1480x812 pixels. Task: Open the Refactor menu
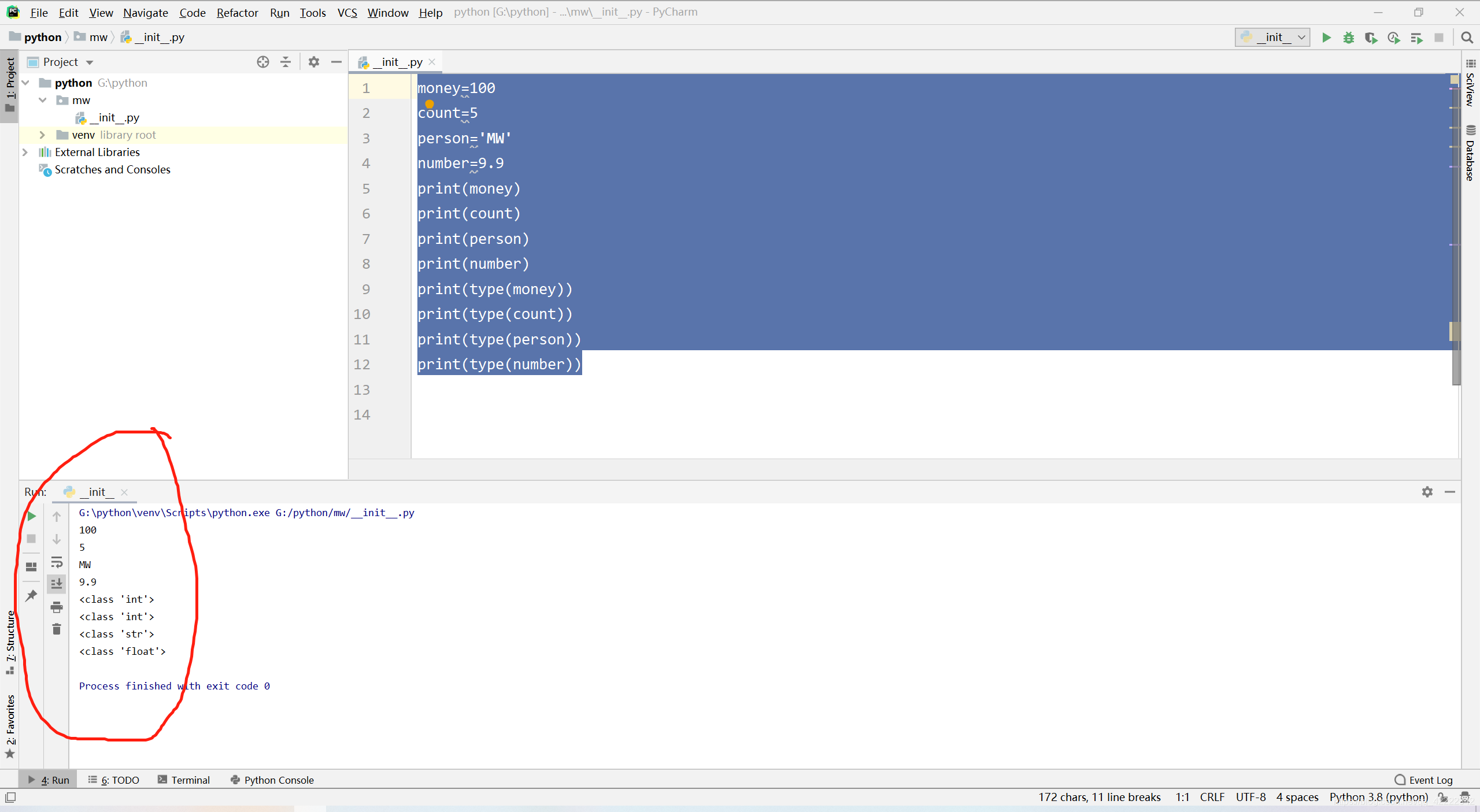point(237,13)
